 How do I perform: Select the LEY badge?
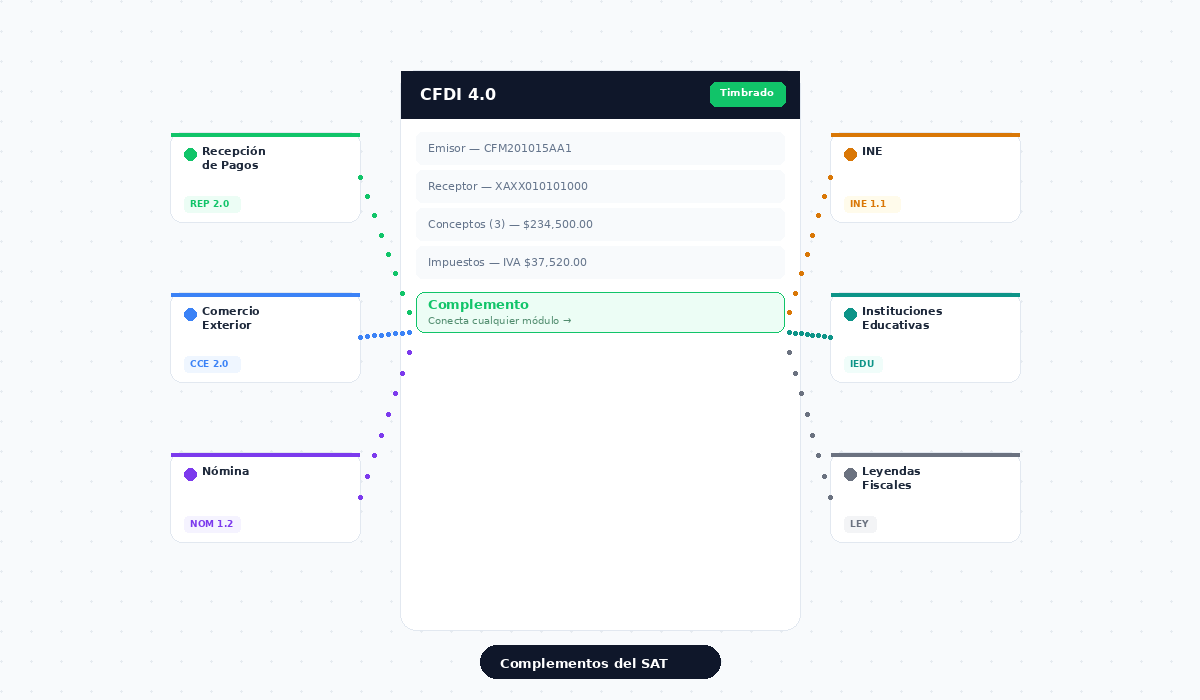pyautogui.click(x=860, y=524)
